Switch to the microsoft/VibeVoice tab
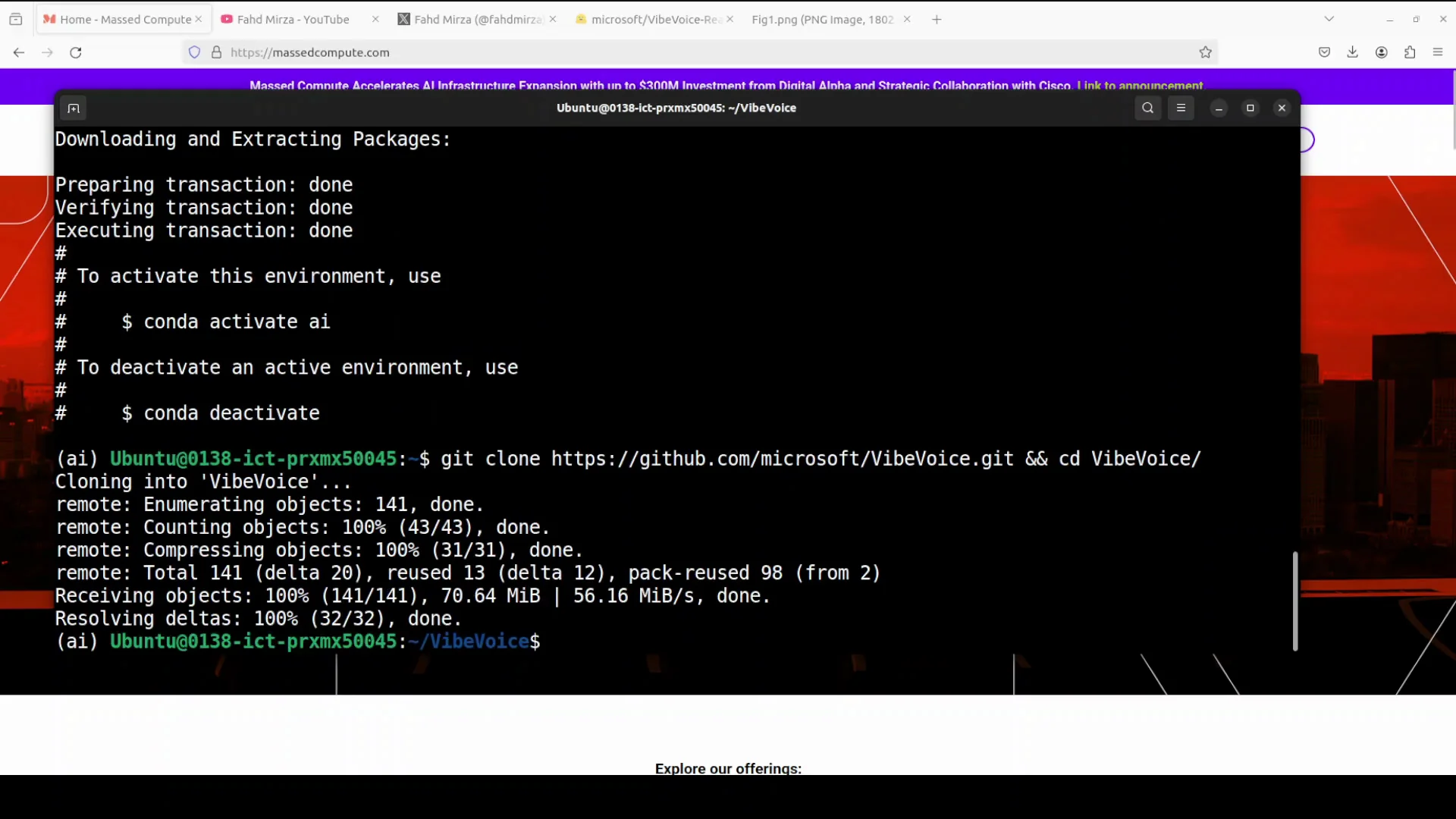The width and height of the screenshot is (1456, 819). pyautogui.click(x=652, y=19)
